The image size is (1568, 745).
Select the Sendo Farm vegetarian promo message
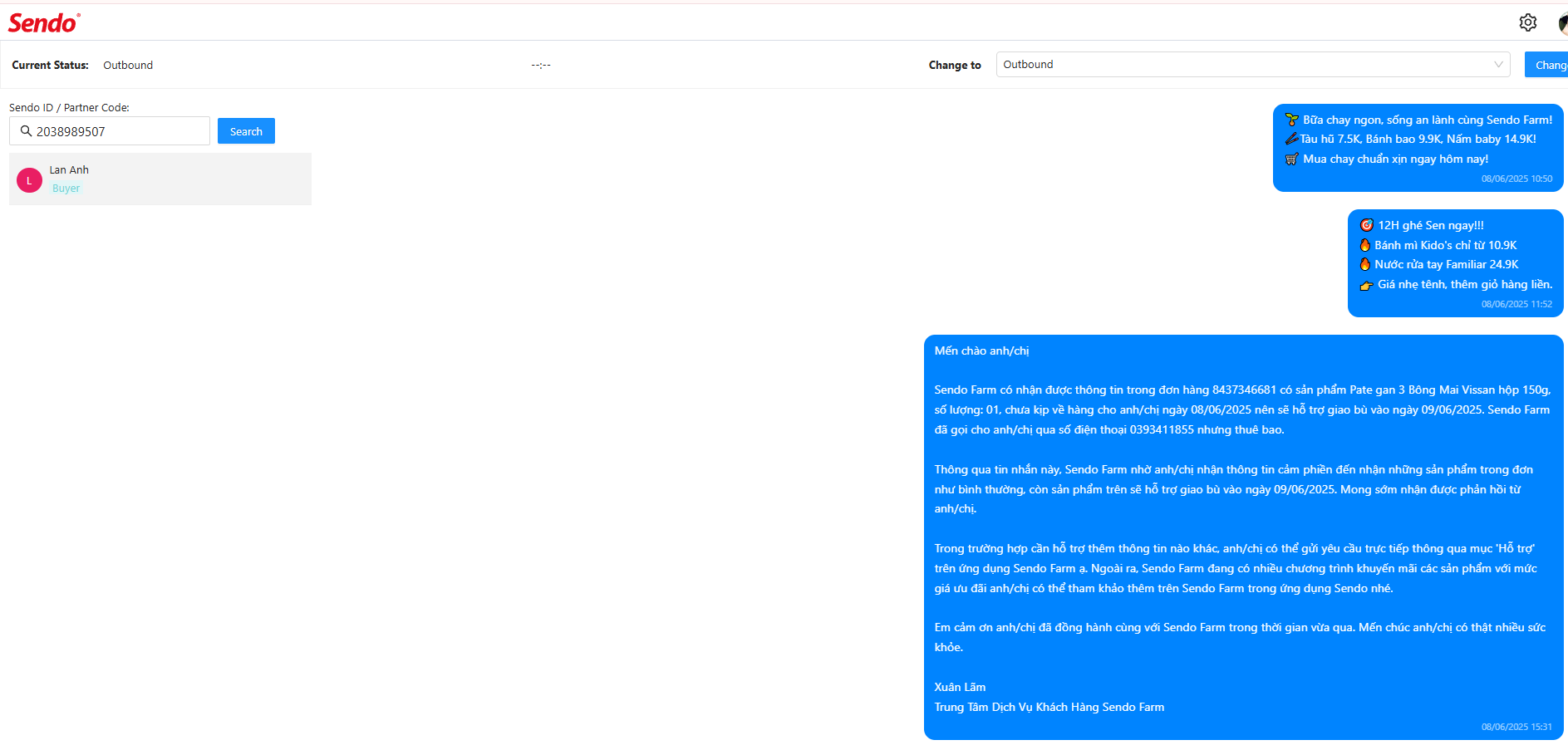[x=1418, y=148]
